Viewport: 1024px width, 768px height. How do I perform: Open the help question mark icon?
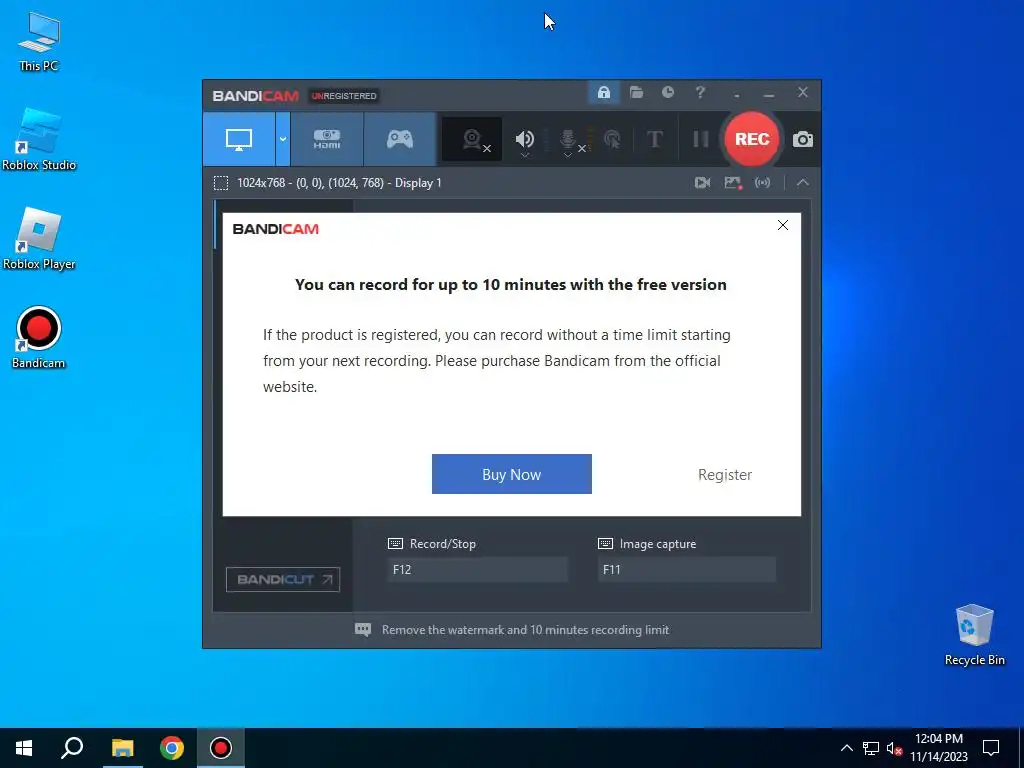700,93
